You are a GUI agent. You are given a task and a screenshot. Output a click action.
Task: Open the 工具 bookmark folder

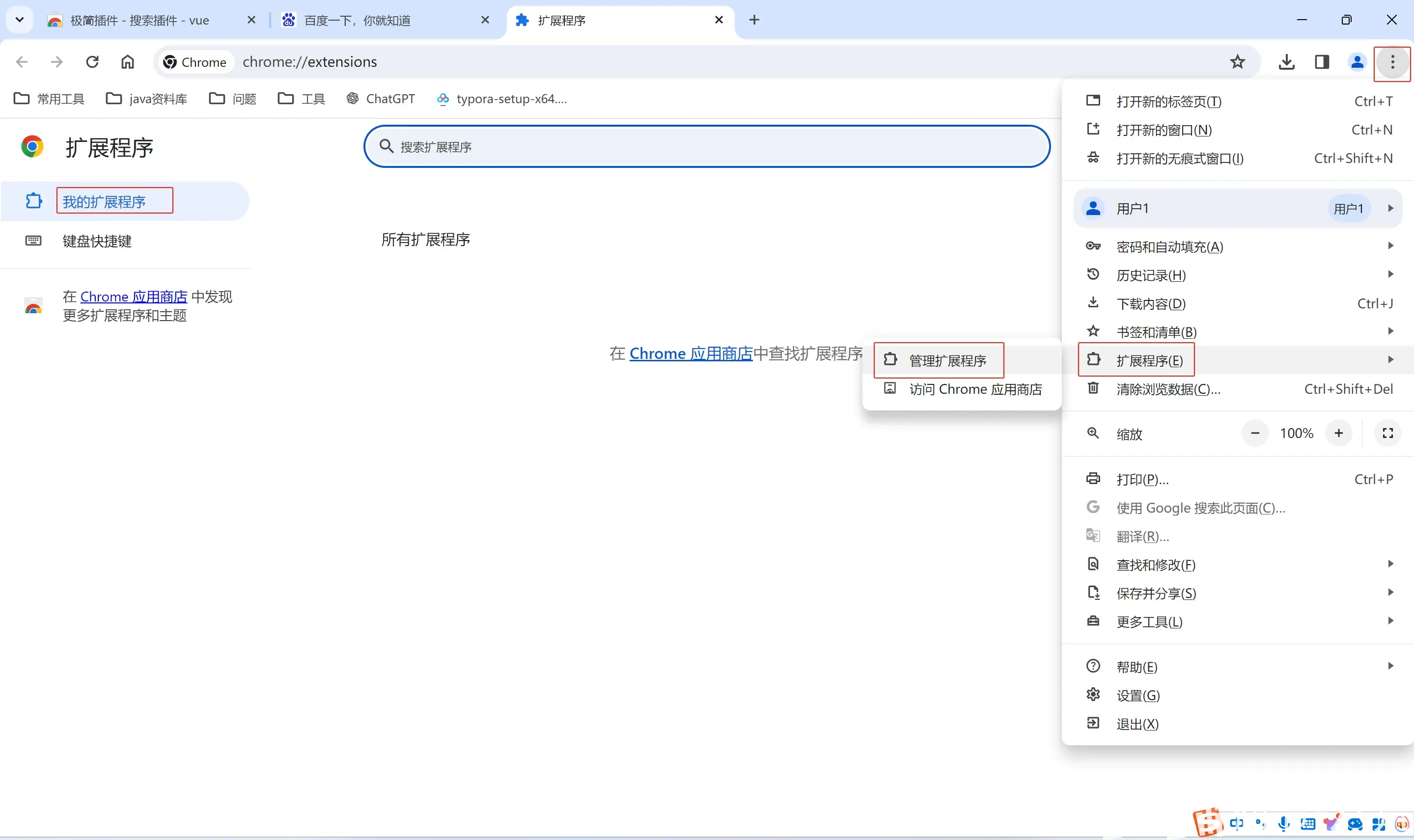click(x=301, y=99)
